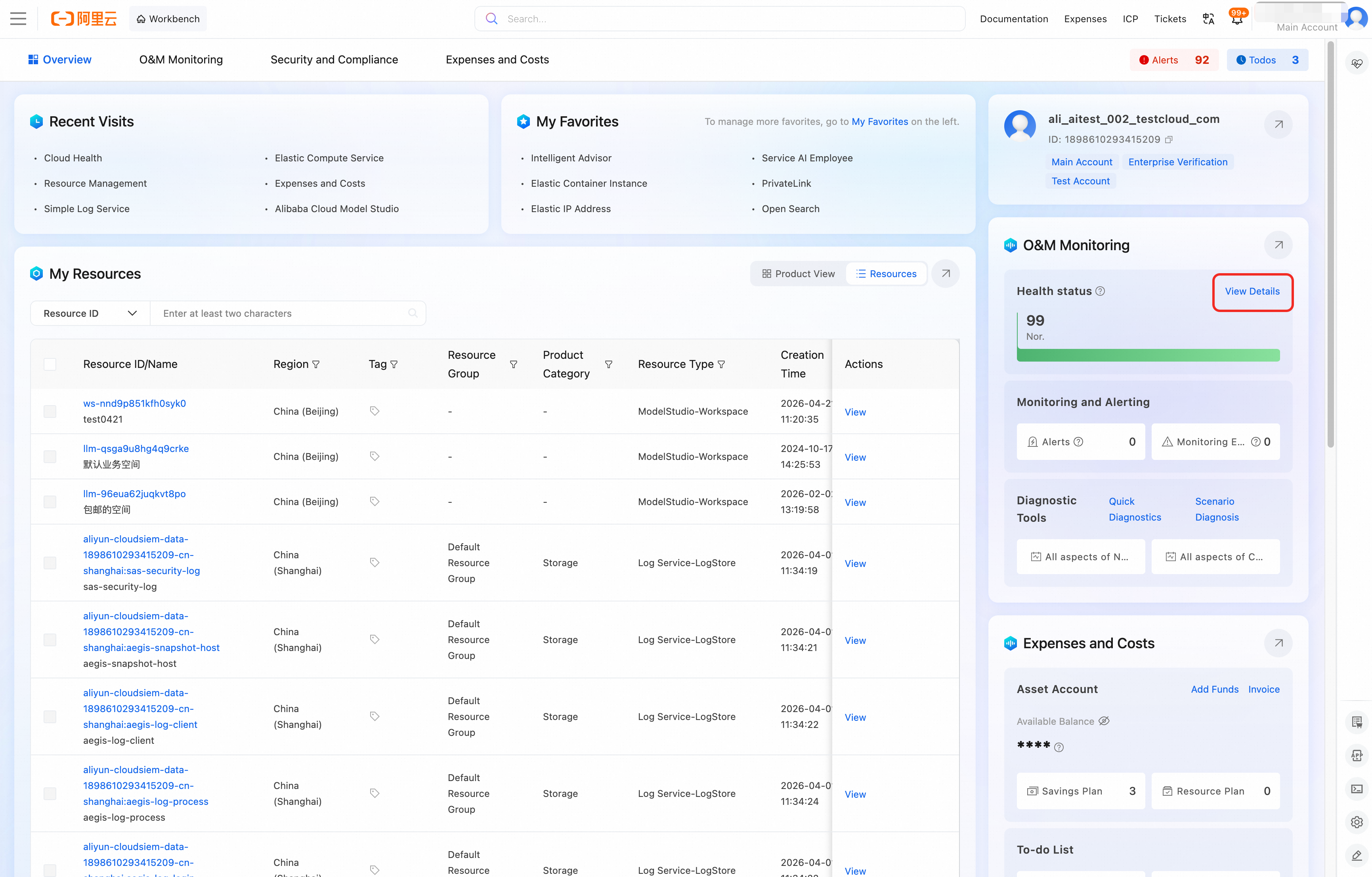Go to My Favorites link
1372x877 pixels.
(880, 121)
